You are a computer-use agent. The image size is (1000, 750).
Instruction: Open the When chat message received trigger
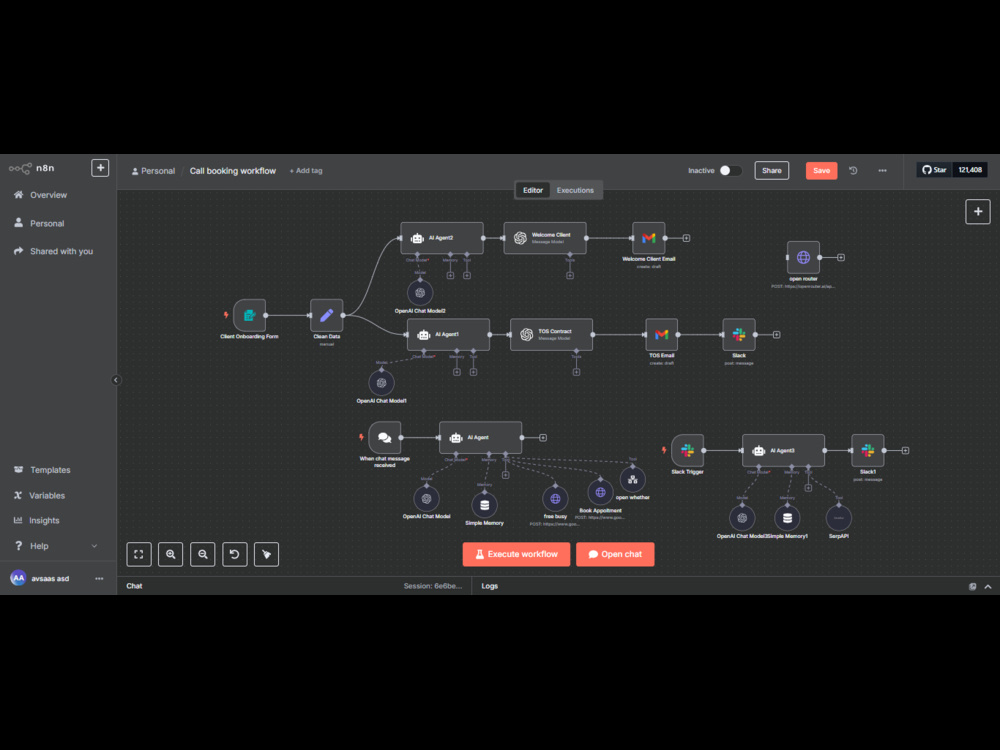(385, 438)
